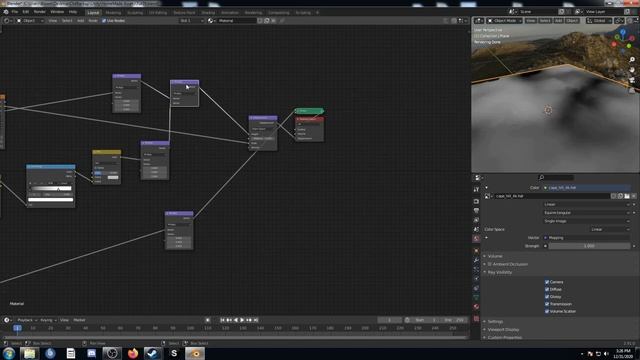Open the File menu
The width and height of the screenshot is (640, 360).
15,12
